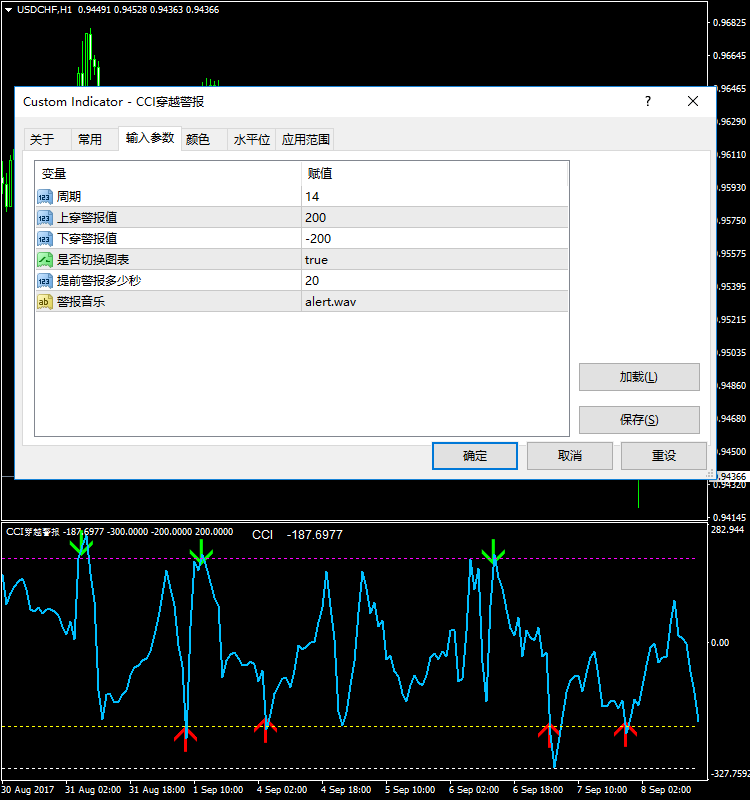Cancel with the 取消 button
Image resolution: width=750 pixels, height=800 pixels.
click(x=569, y=456)
